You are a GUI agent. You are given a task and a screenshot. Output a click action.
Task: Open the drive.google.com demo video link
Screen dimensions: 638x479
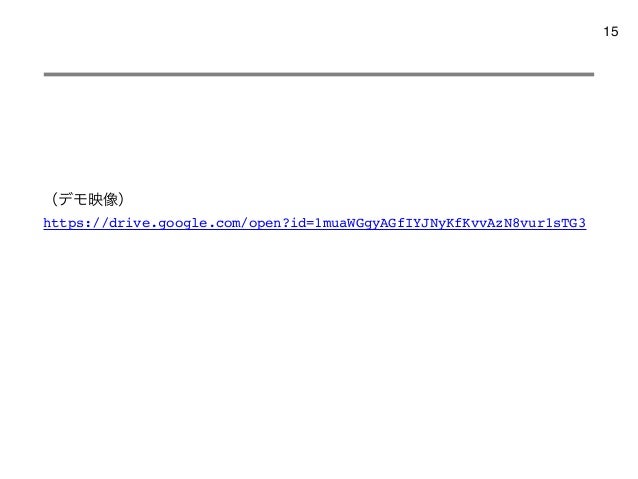pos(315,223)
